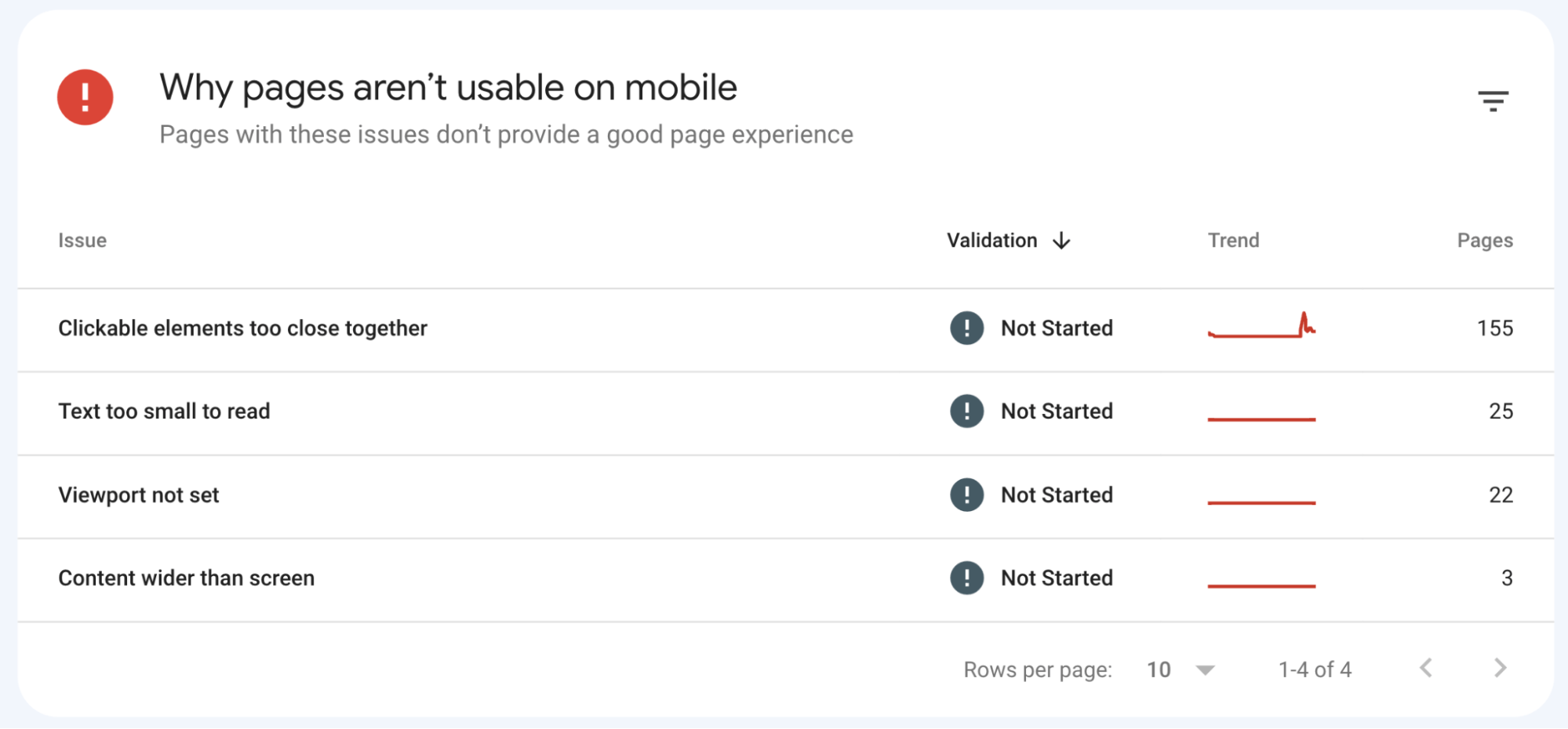1568x729 pixels.
Task: Click the 155 pages count
Action: pos(1494,328)
